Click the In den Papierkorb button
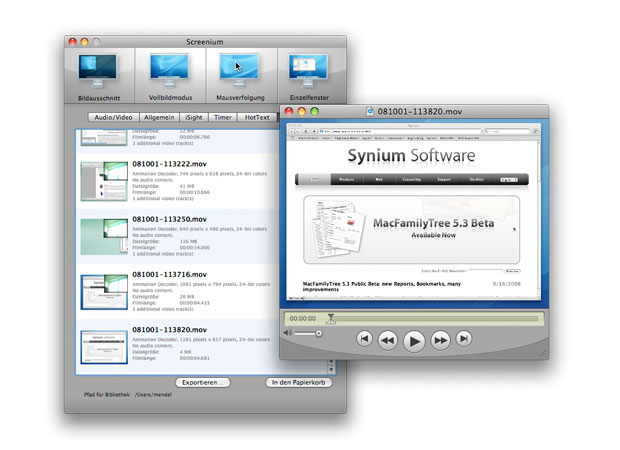Image resolution: width=620 pixels, height=450 pixels. 299,382
